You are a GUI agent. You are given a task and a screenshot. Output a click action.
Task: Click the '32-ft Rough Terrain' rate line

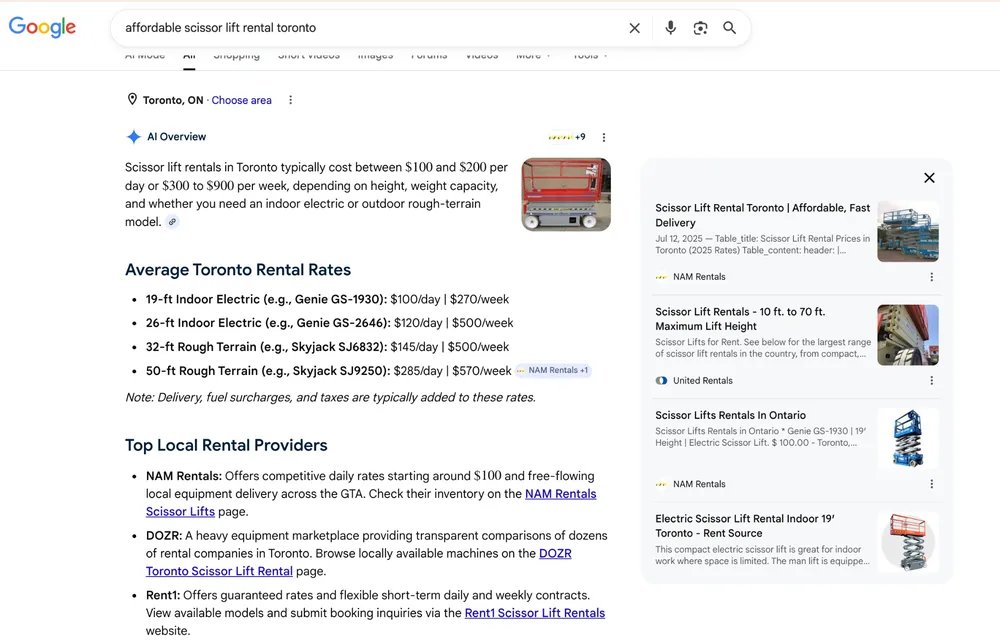click(327, 347)
